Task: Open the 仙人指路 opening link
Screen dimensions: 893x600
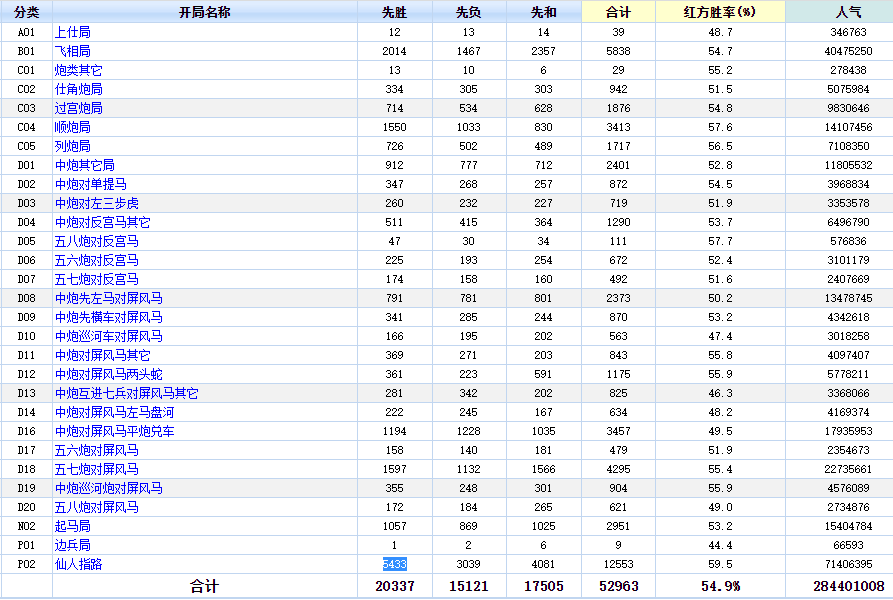Action: tap(78, 564)
